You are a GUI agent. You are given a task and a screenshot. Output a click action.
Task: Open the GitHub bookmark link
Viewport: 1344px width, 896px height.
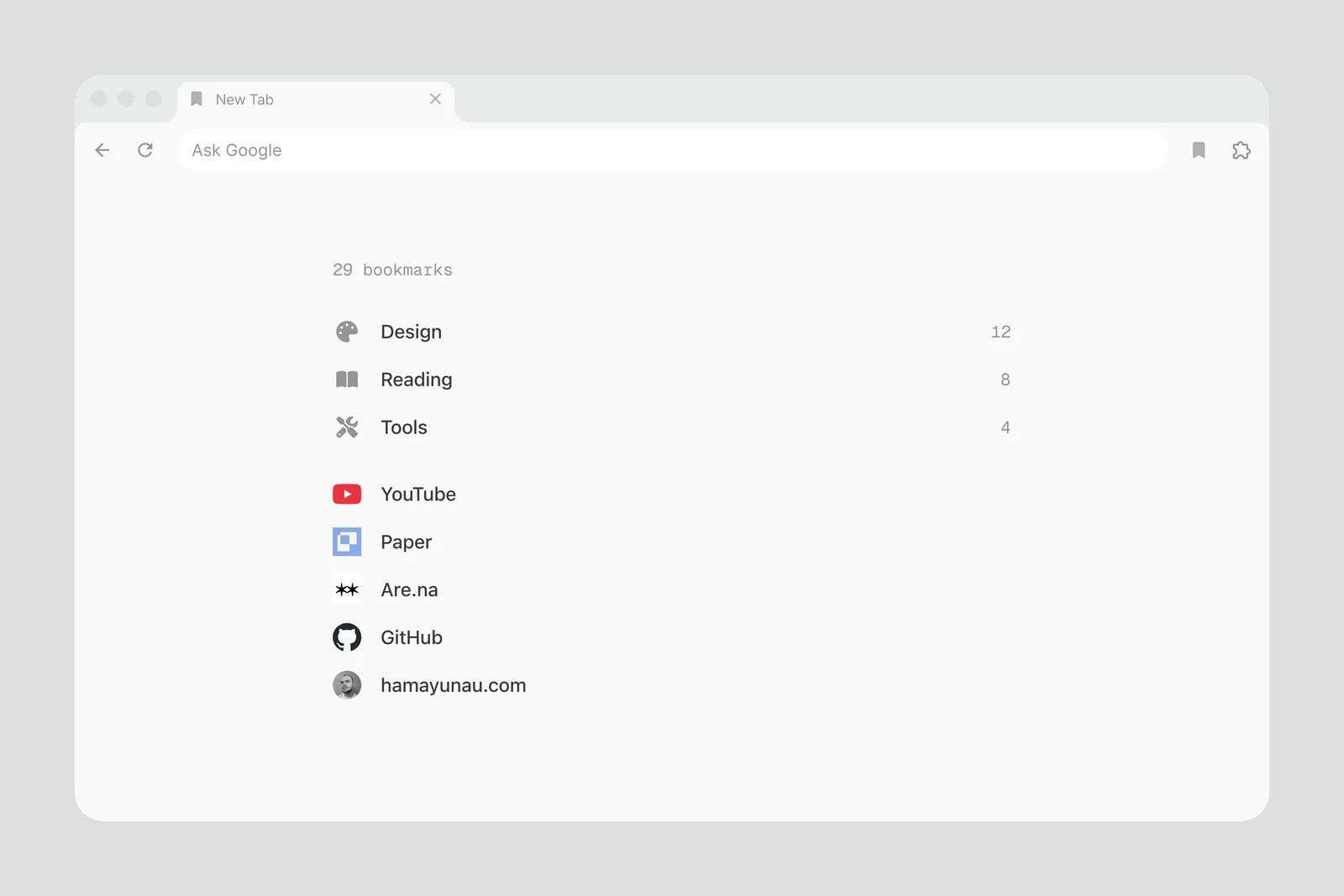(x=672, y=637)
